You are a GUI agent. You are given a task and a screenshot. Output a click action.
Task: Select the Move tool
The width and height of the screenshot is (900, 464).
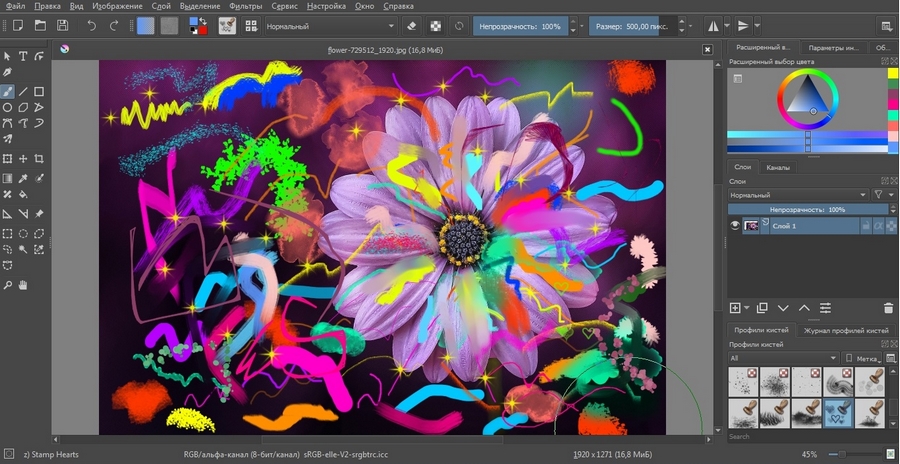click(23, 159)
